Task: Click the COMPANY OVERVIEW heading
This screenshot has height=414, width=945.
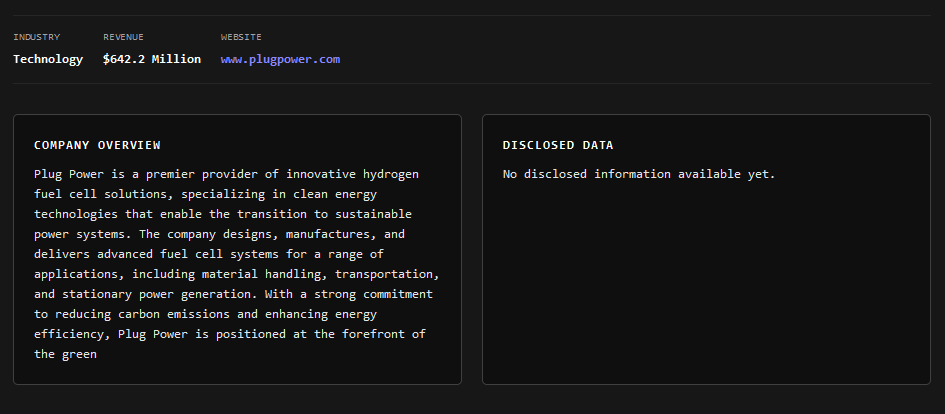Action: click(97, 145)
